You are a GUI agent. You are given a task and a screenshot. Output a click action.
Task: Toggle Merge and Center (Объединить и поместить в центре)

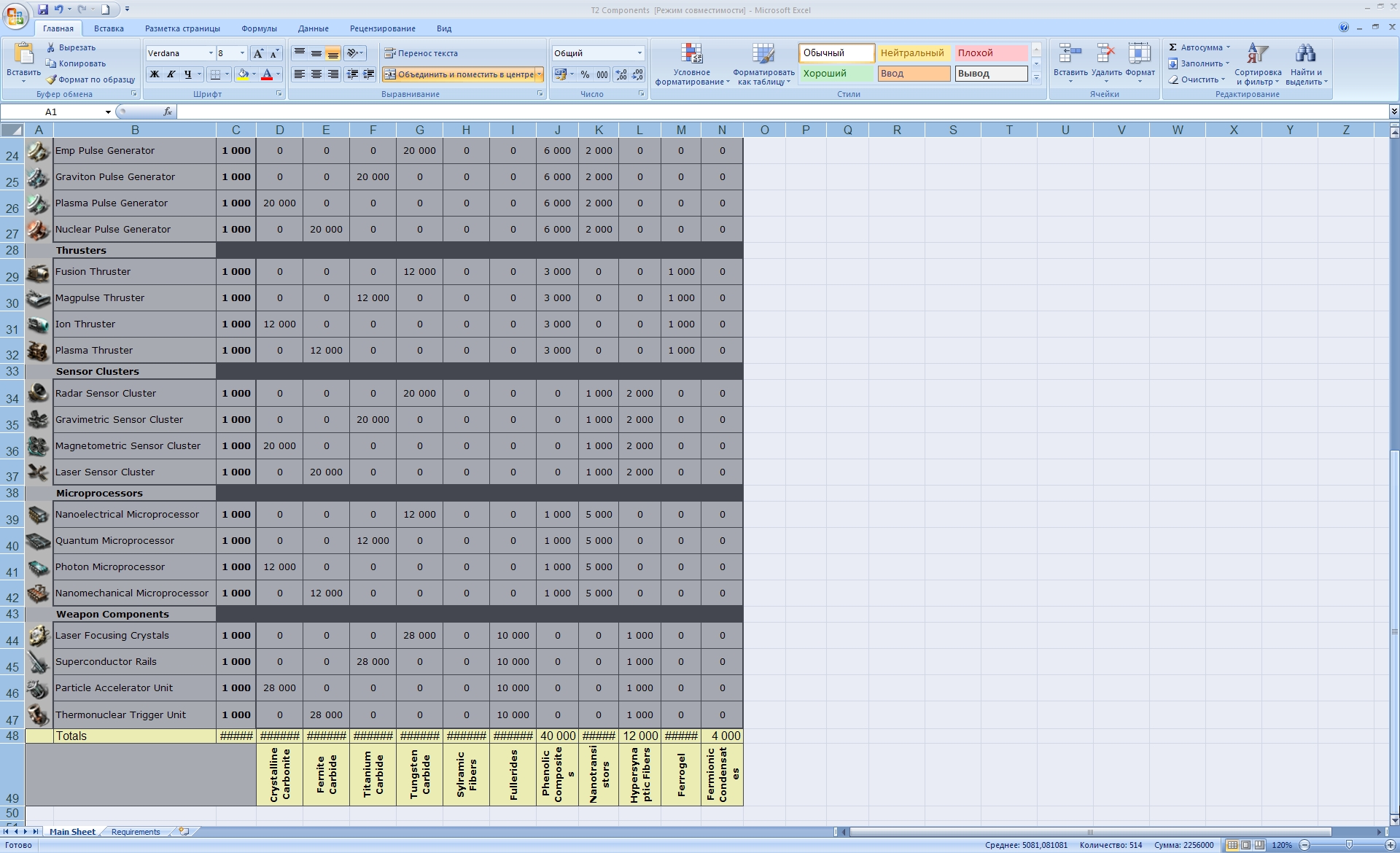(x=459, y=74)
